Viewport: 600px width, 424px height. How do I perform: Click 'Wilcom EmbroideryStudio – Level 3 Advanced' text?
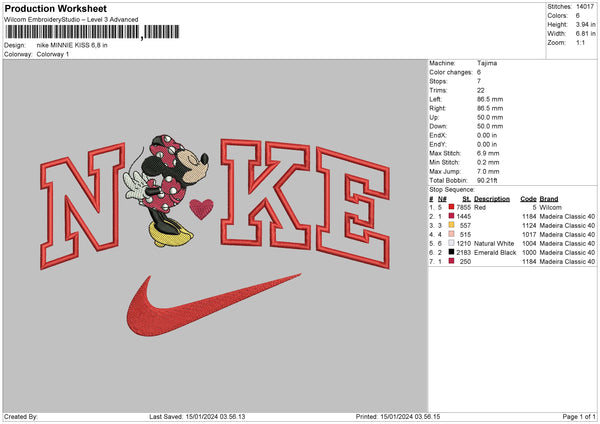pos(71,20)
